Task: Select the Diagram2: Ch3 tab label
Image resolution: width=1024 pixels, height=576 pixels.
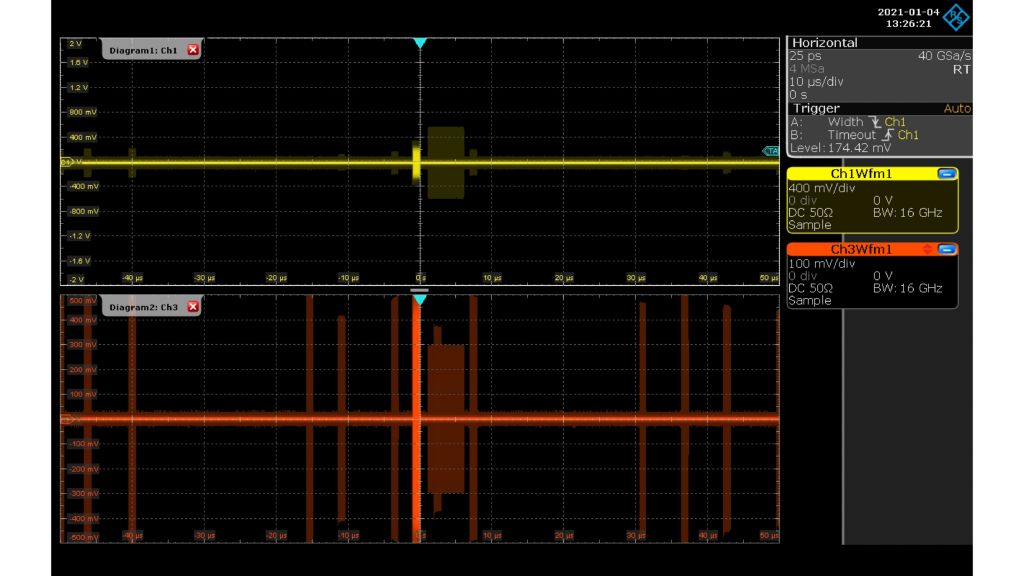Action: click(143, 306)
